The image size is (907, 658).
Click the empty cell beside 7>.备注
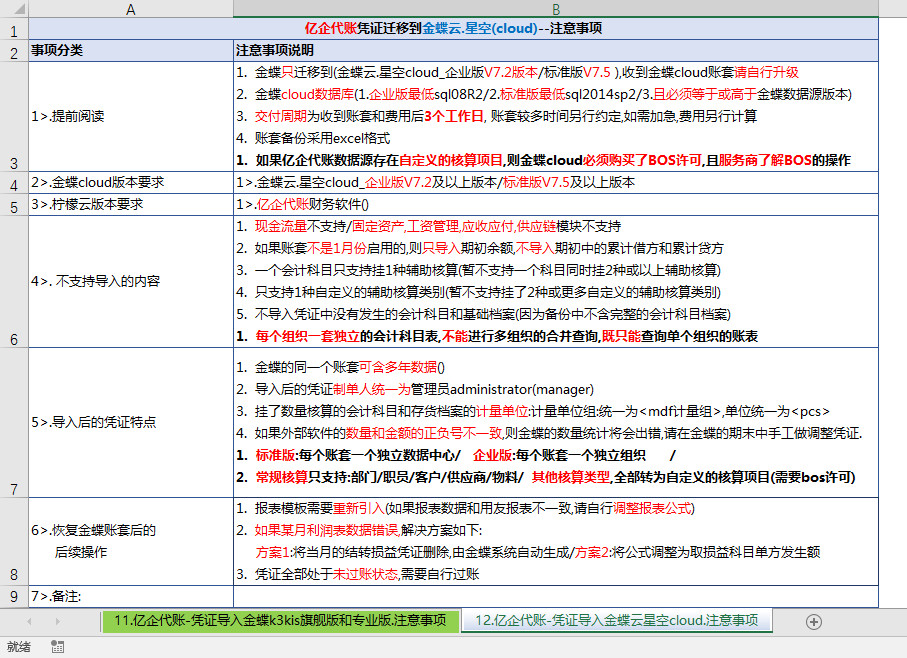point(555,597)
